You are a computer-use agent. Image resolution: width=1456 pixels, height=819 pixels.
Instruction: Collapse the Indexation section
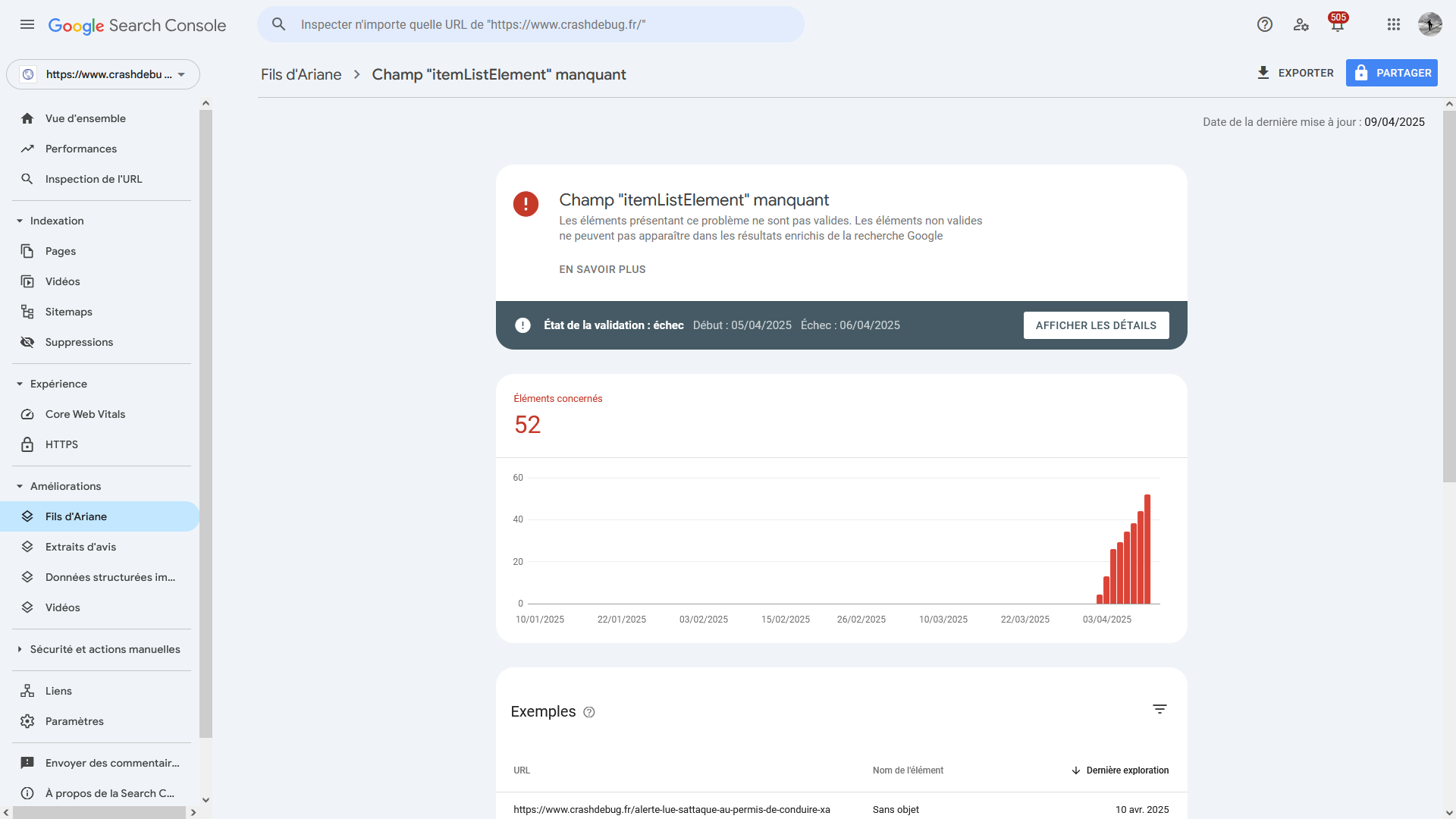click(x=20, y=221)
